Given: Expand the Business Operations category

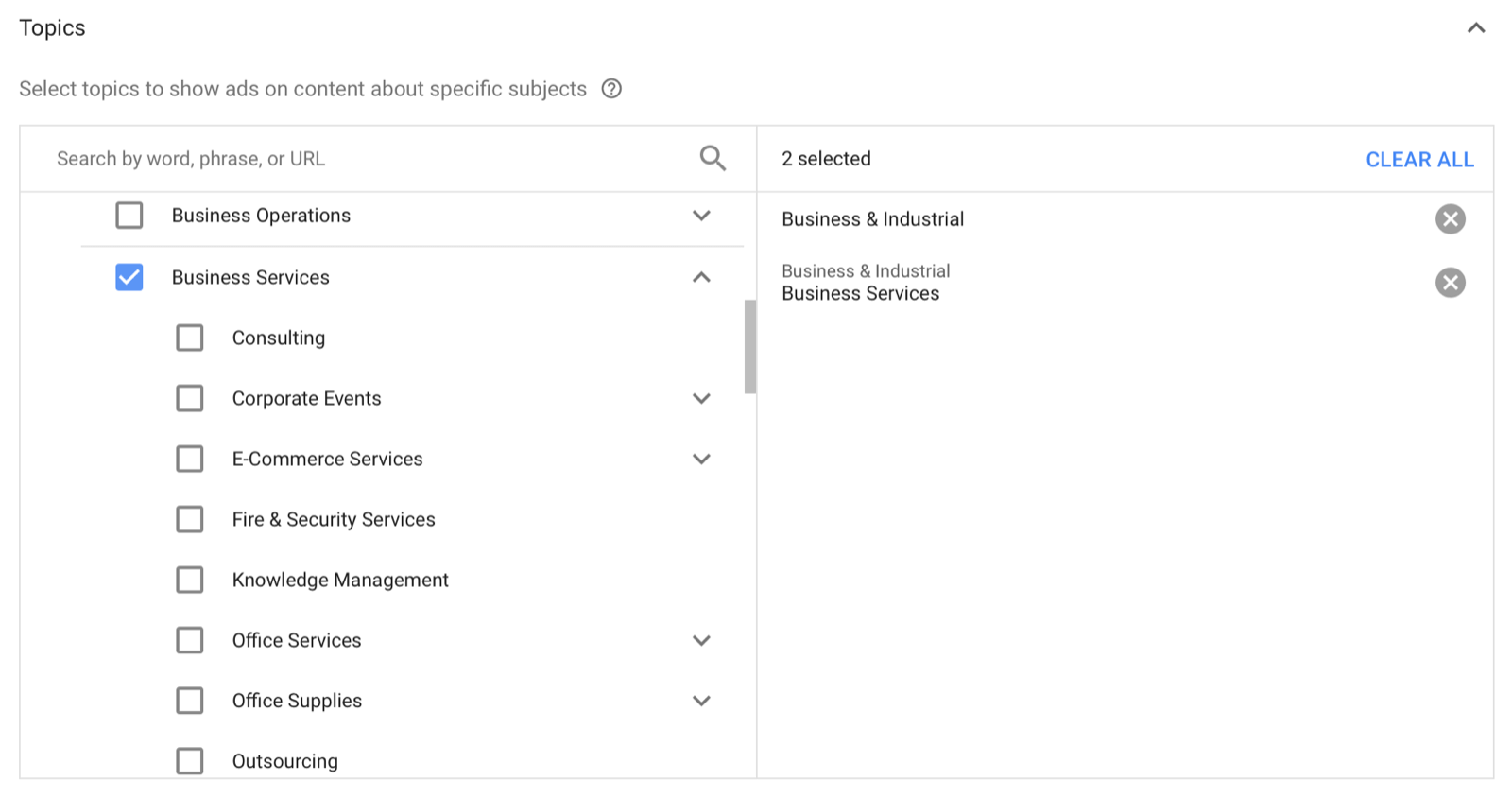Looking at the screenshot, I should point(701,216).
